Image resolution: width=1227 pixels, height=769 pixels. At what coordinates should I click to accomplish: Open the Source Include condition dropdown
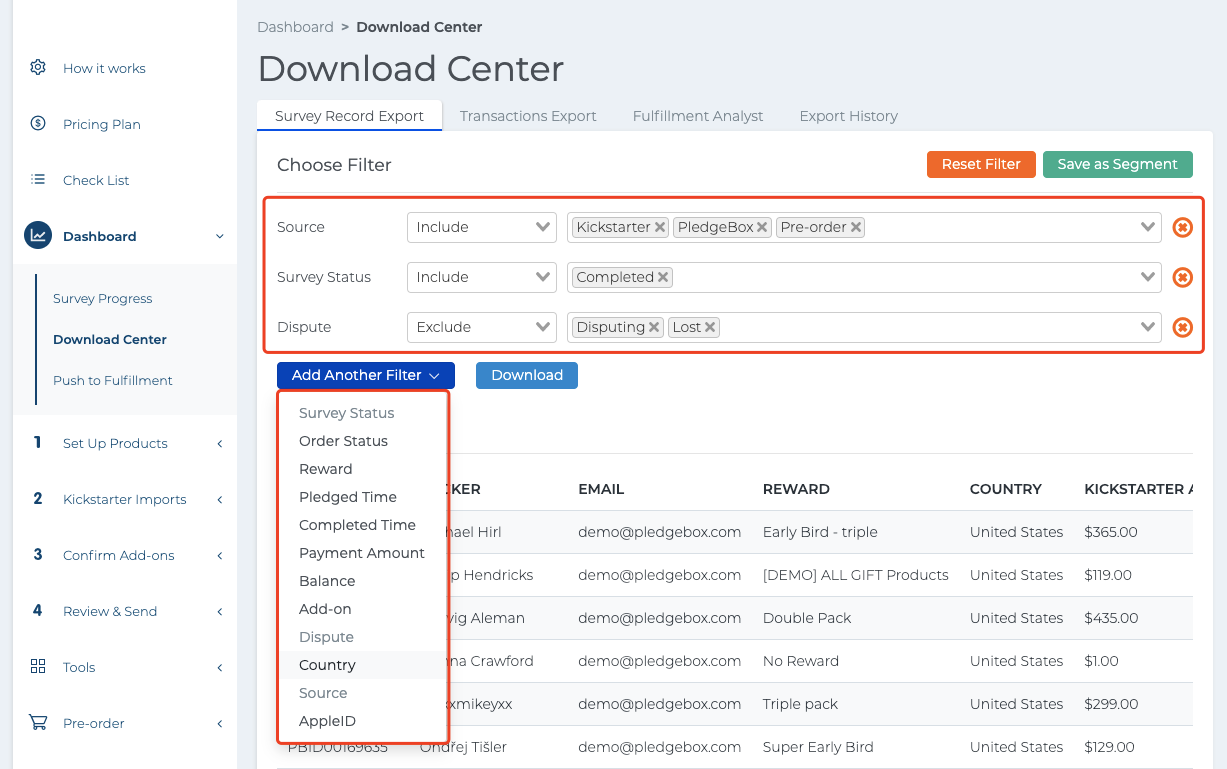(x=481, y=227)
